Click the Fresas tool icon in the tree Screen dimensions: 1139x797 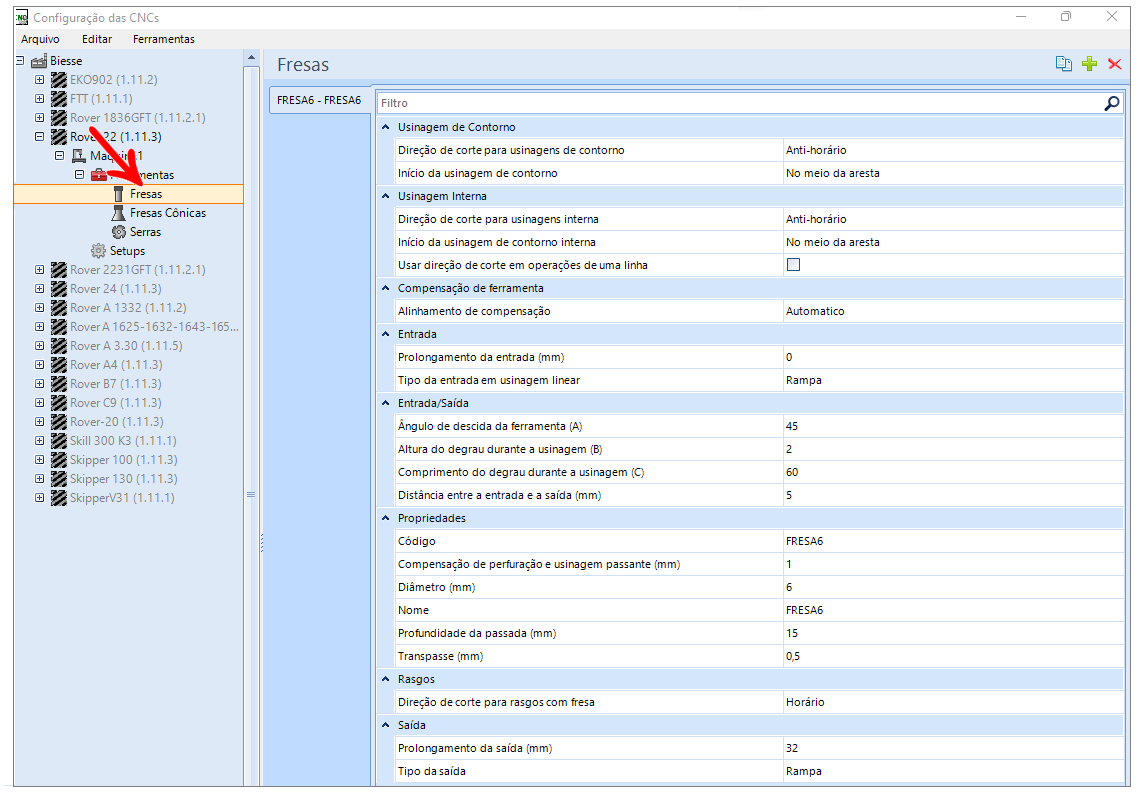[118, 194]
